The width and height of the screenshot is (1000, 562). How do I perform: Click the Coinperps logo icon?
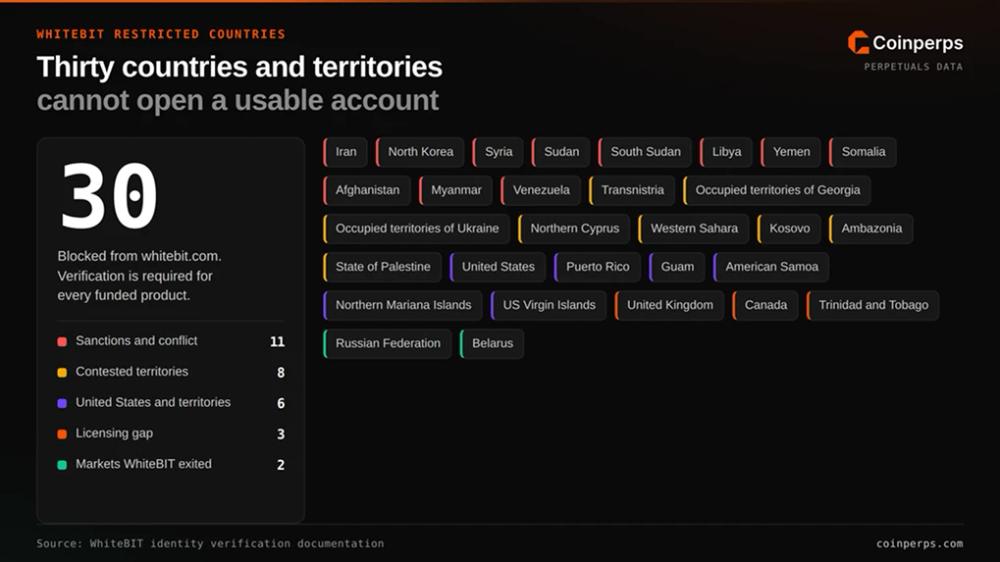tap(858, 43)
